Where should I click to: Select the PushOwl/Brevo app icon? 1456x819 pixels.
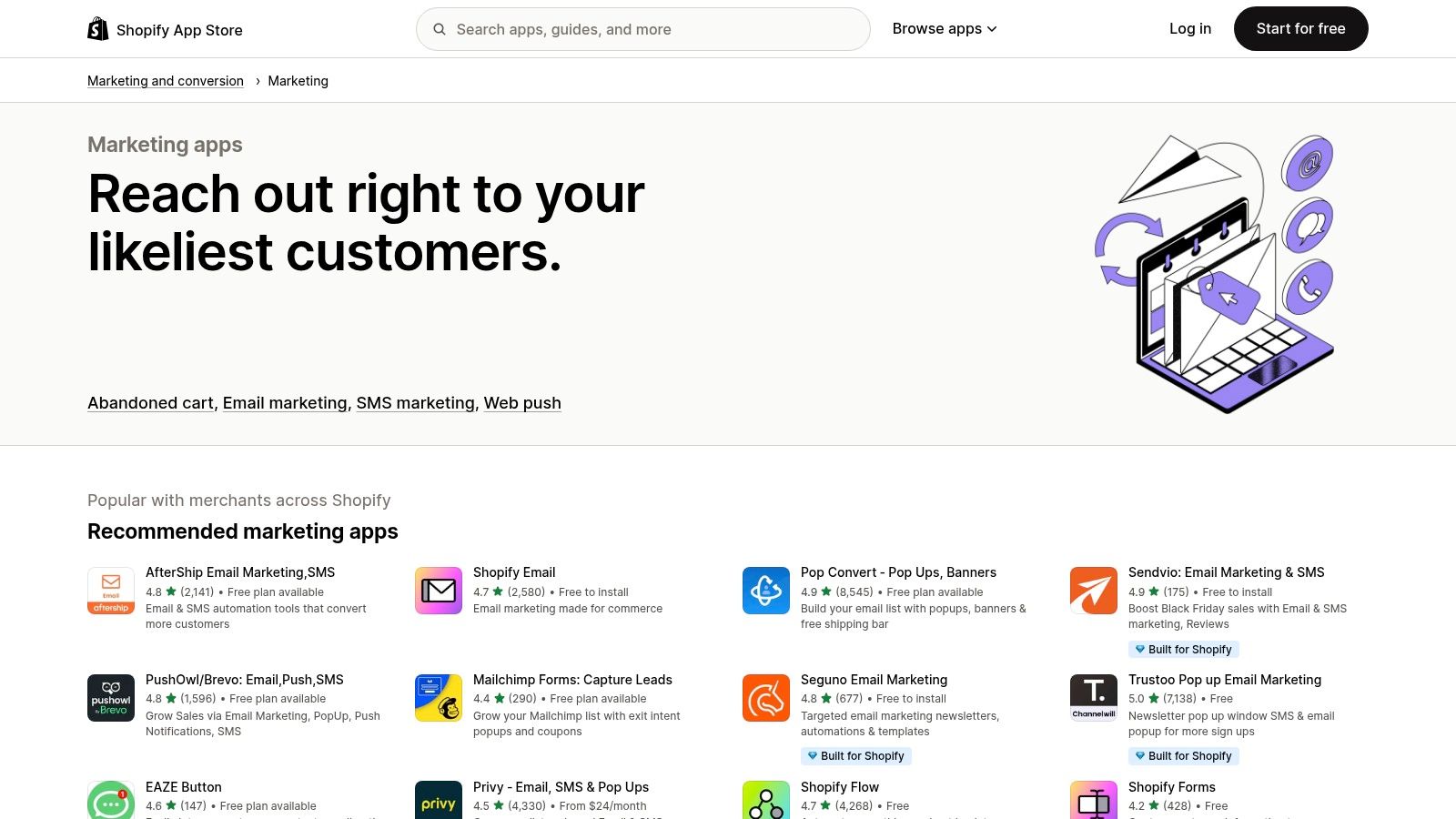[110, 698]
